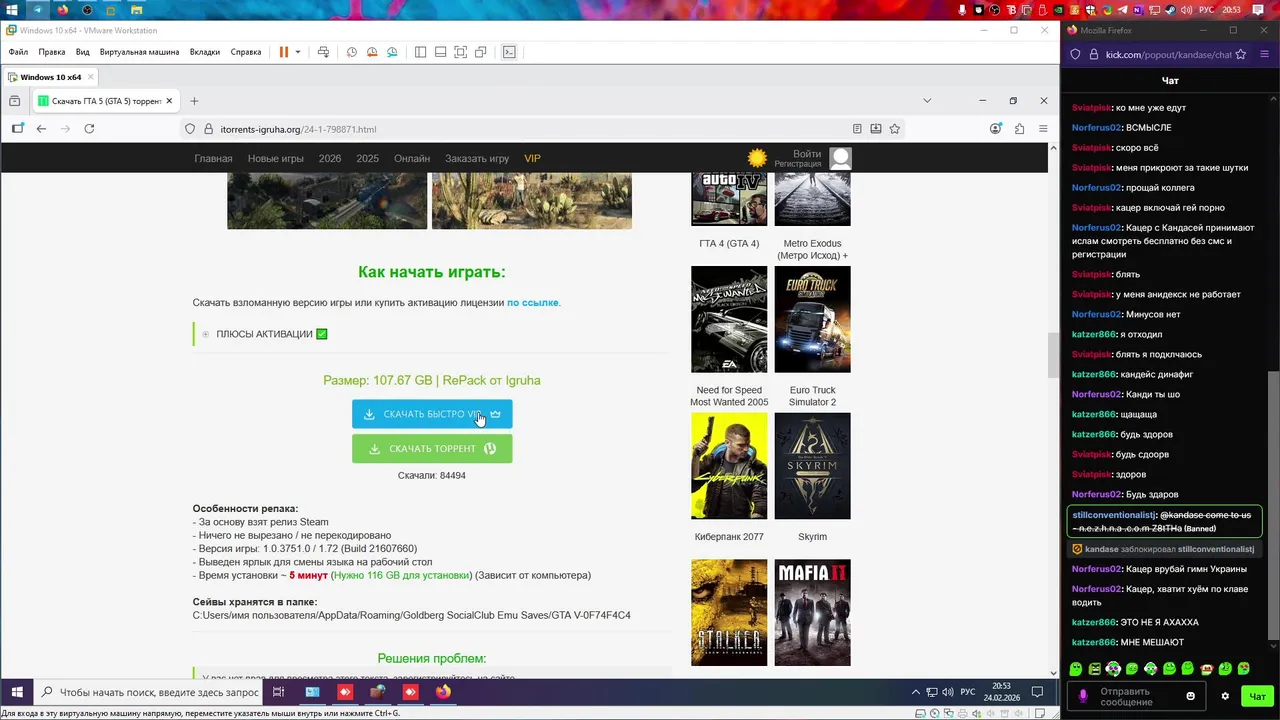Image resolution: width=1280 pixels, height=720 pixels.
Task: Click the send Ctrl+Alt+Del VMware icon
Action: coord(323,52)
